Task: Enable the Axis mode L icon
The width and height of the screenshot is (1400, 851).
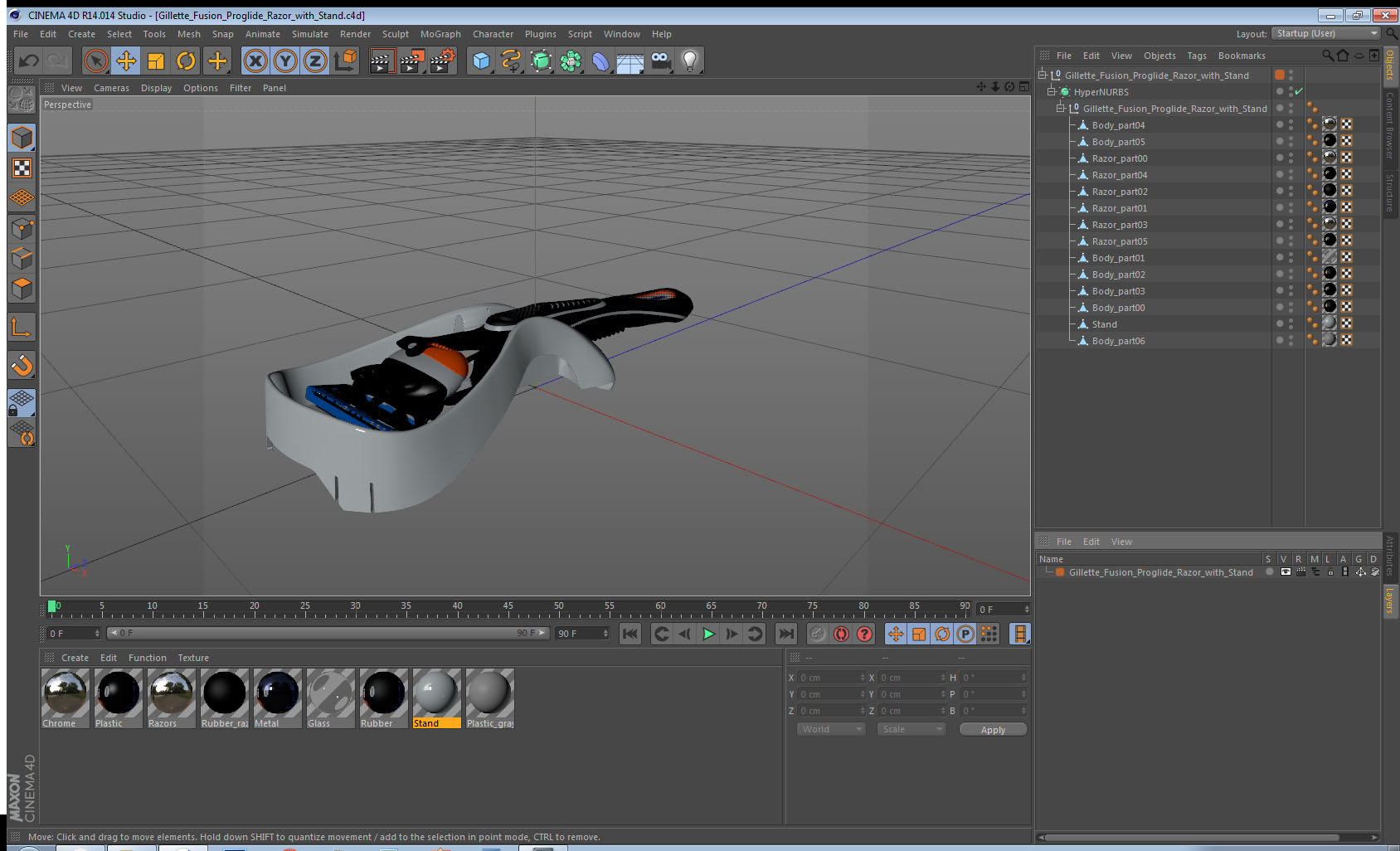Action: click(22, 328)
